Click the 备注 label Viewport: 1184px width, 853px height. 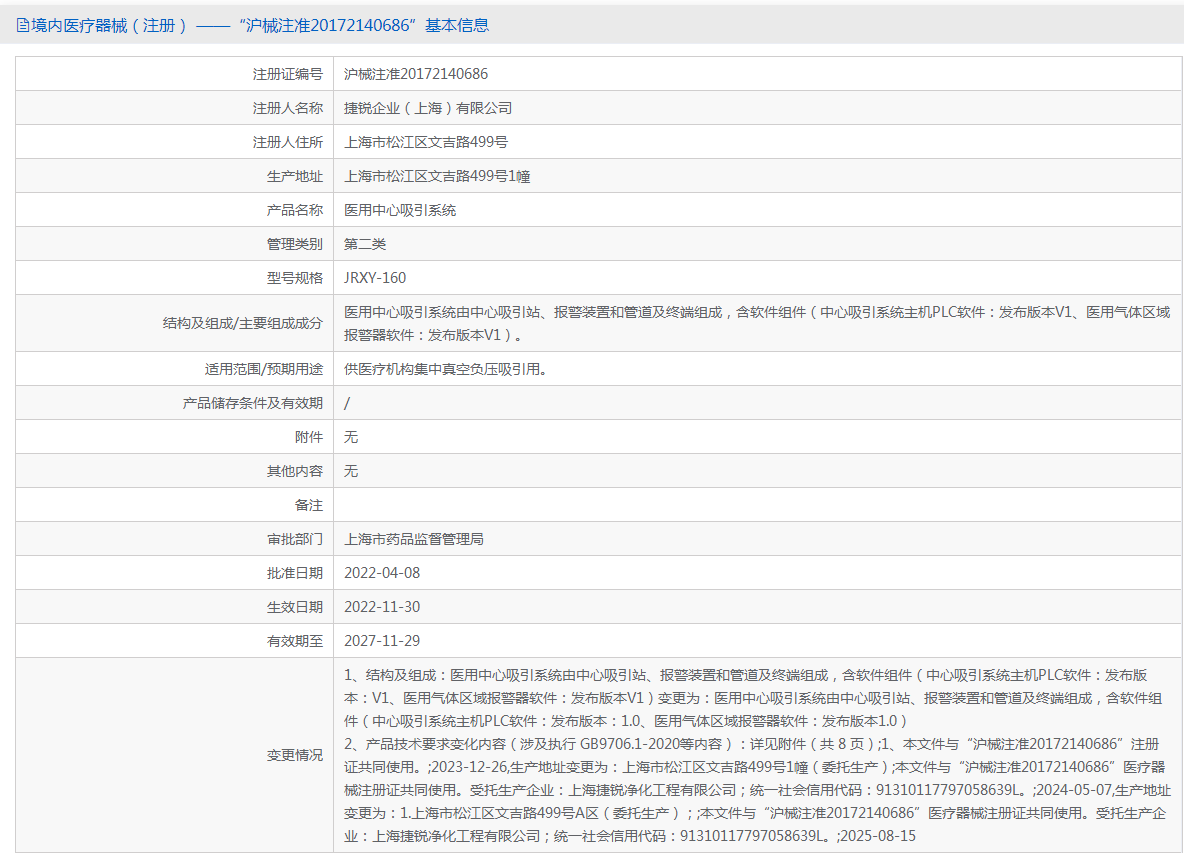tap(309, 505)
